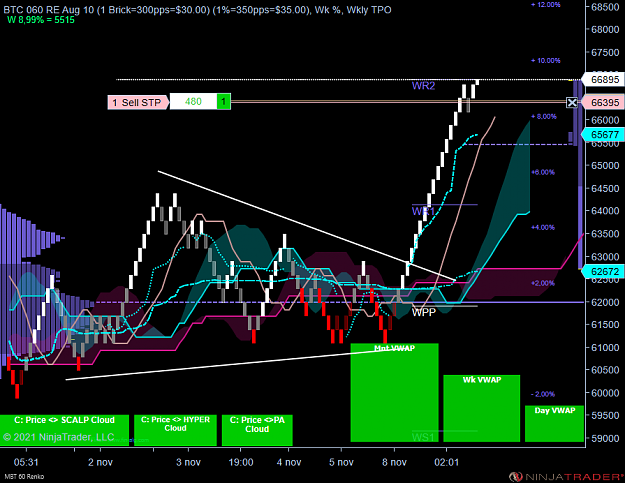Click the 'C: Price <> SCALP Cloud' signal box

[64, 430]
